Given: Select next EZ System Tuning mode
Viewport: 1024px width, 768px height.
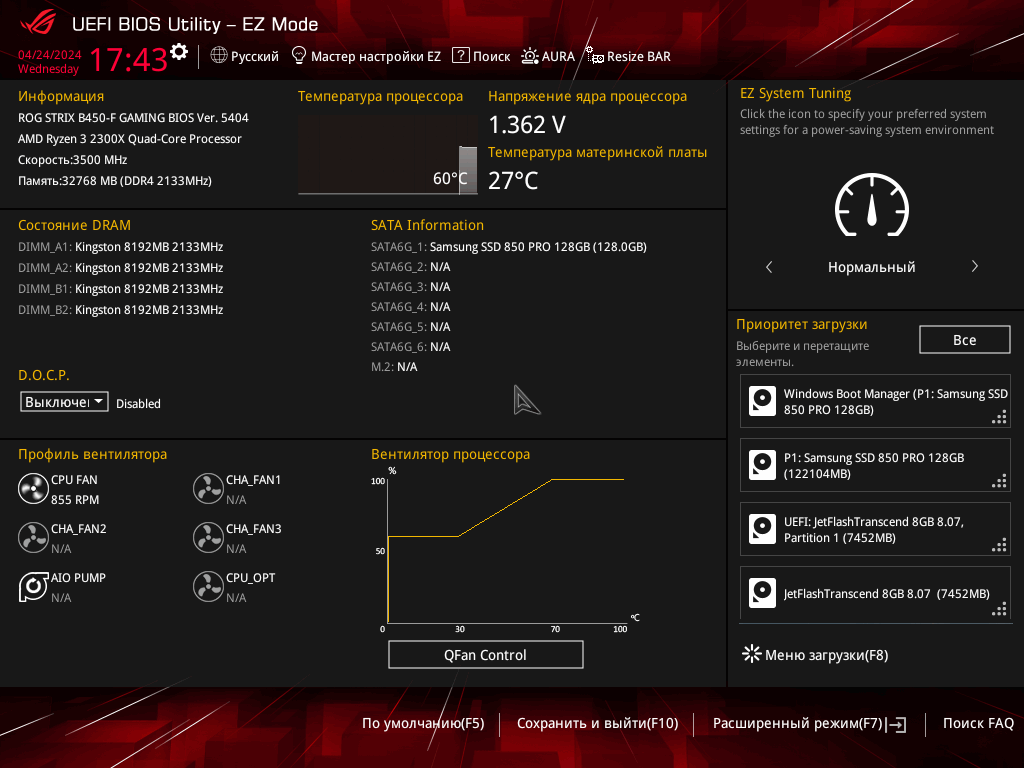Looking at the screenshot, I should pyautogui.click(x=974, y=266).
